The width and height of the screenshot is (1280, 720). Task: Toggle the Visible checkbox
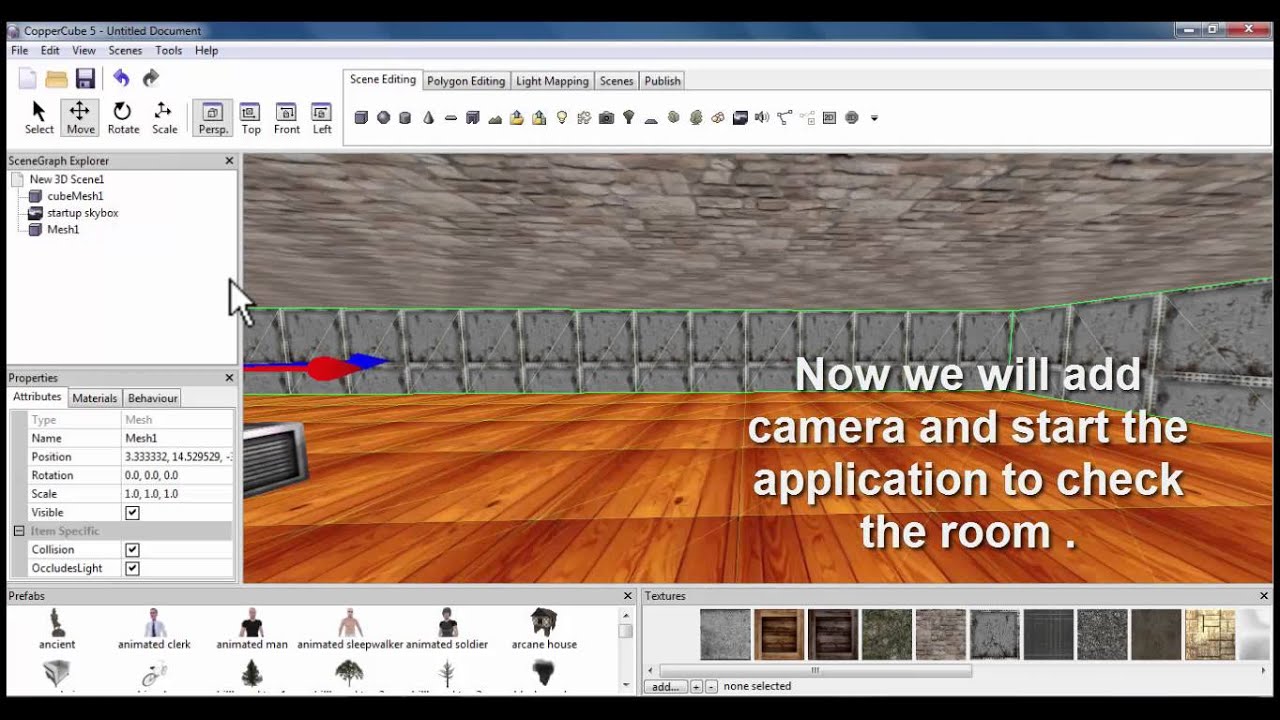tap(132, 513)
